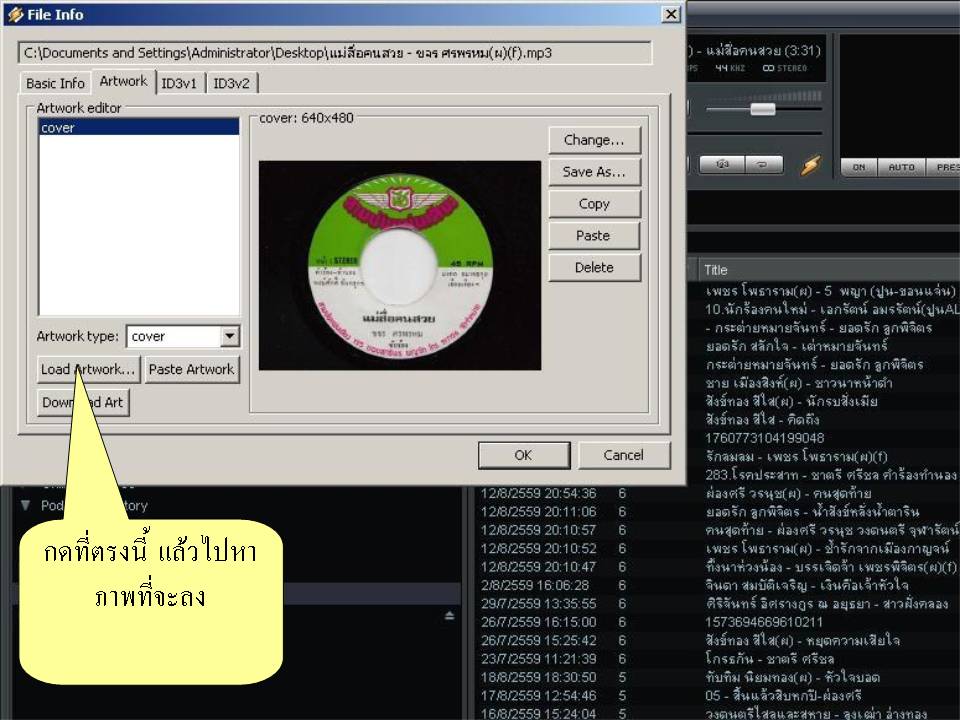
Task: Select the track titled '1760773104199048'
Action: (765, 438)
